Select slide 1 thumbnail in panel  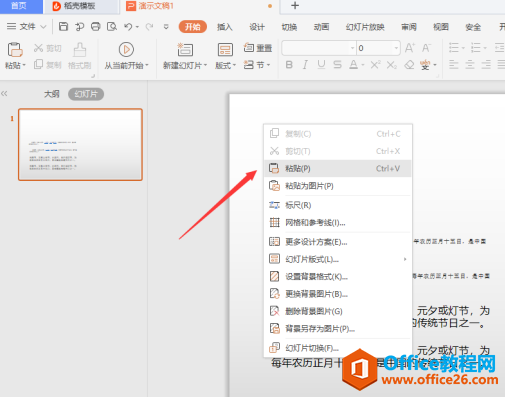coord(80,145)
